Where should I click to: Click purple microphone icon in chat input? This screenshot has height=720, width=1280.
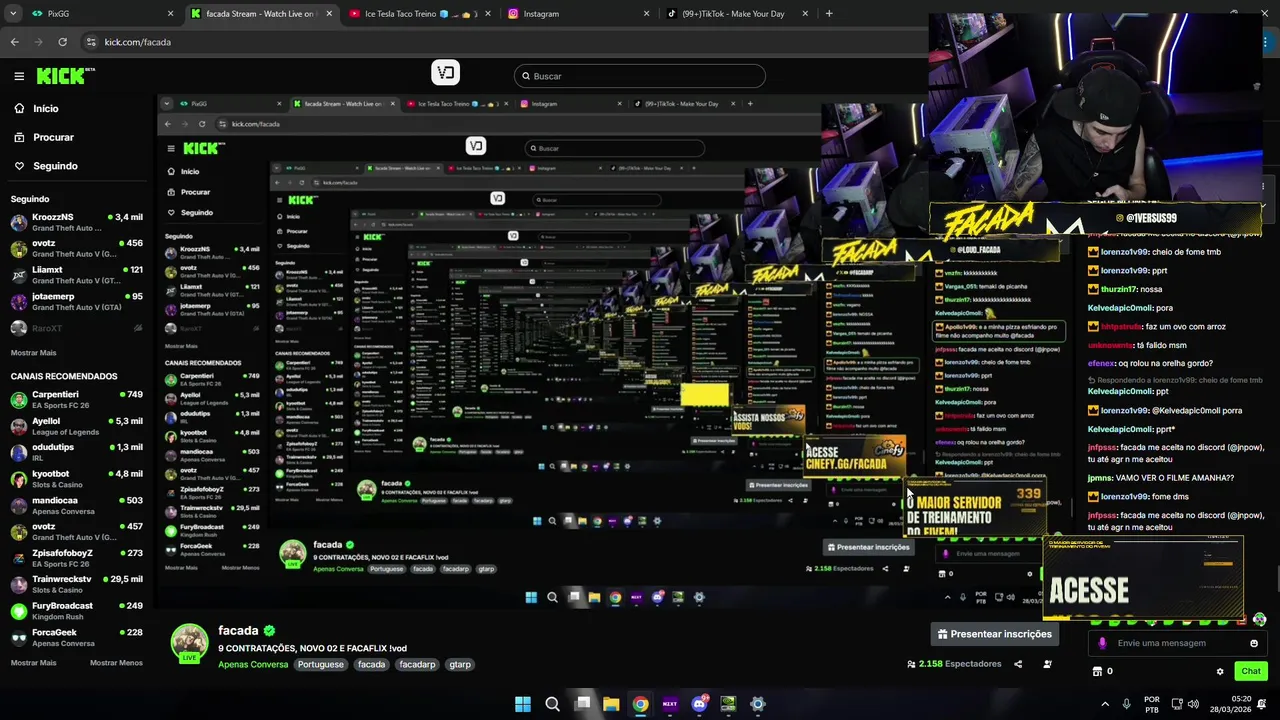click(1102, 643)
